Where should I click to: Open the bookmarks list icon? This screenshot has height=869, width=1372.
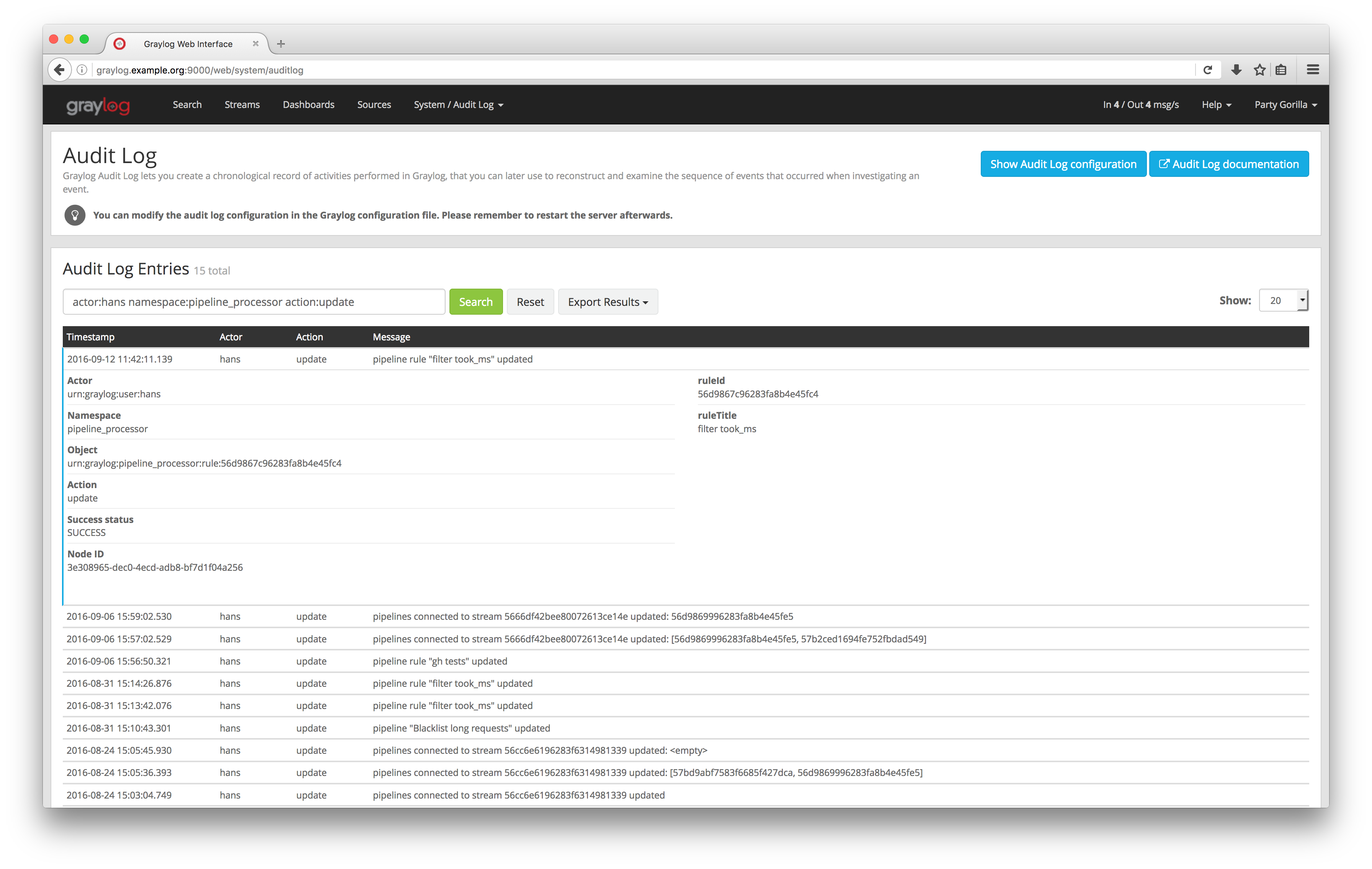click(1281, 70)
